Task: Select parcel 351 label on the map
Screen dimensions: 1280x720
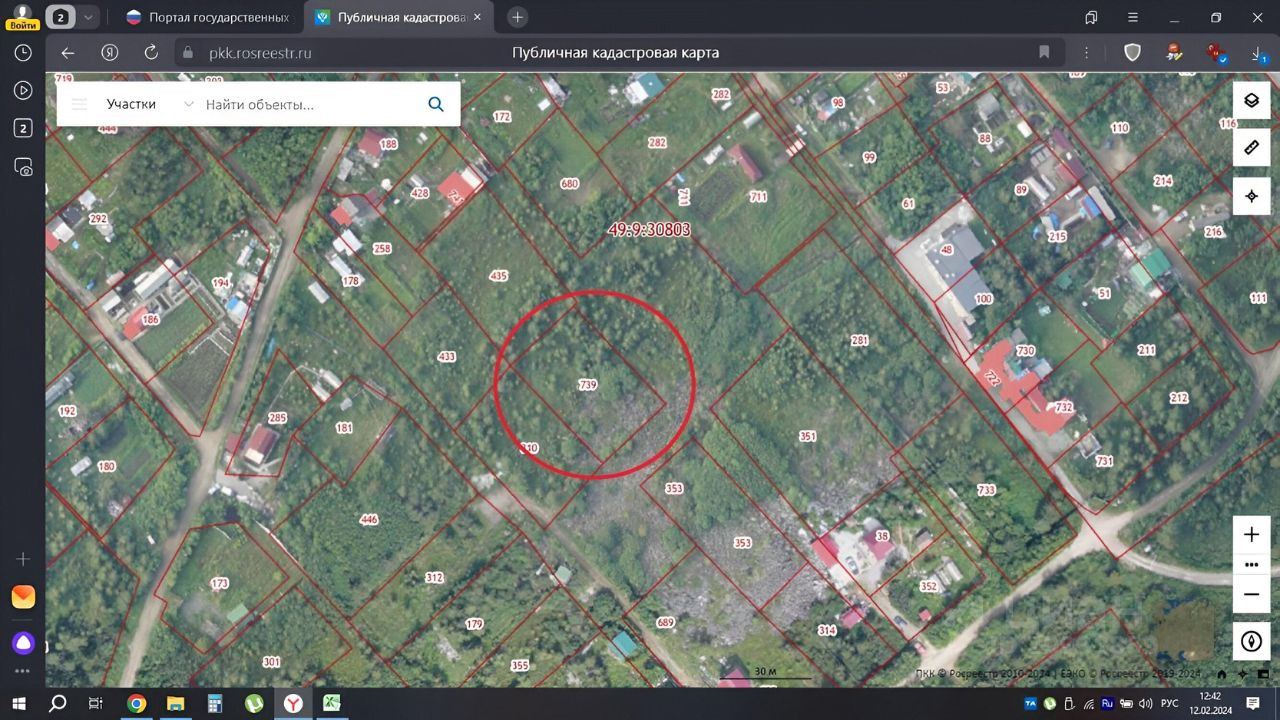Action: pos(808,436)
